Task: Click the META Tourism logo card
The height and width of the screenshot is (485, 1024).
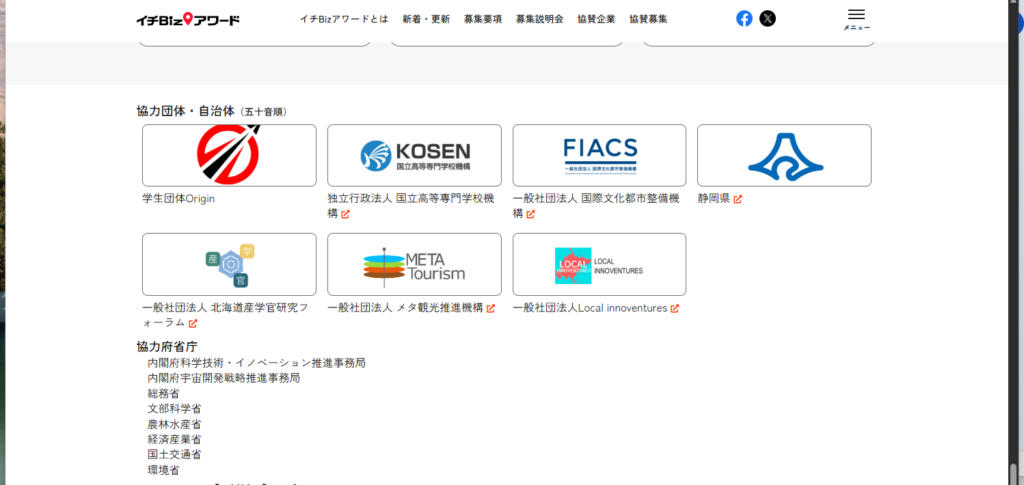Action: [414, 264]
